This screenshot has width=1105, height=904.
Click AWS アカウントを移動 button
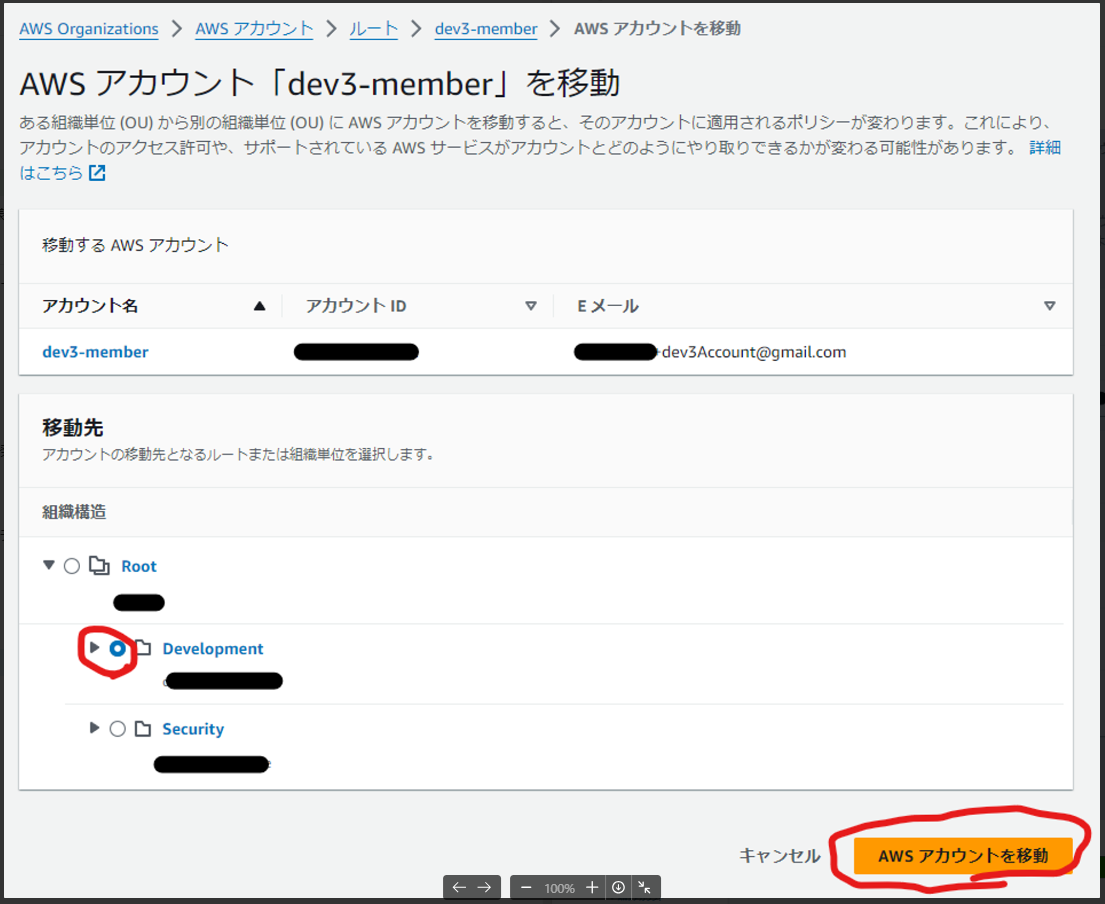click(x=963, y=855)
